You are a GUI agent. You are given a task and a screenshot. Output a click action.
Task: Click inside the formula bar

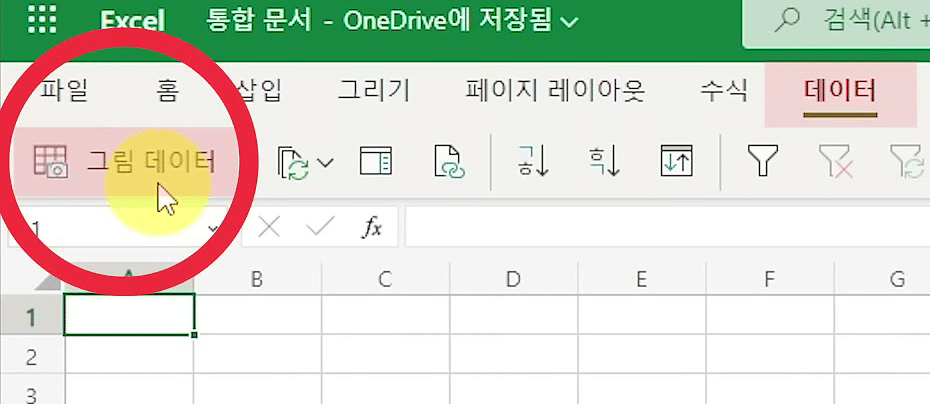(x=667, y=227)
